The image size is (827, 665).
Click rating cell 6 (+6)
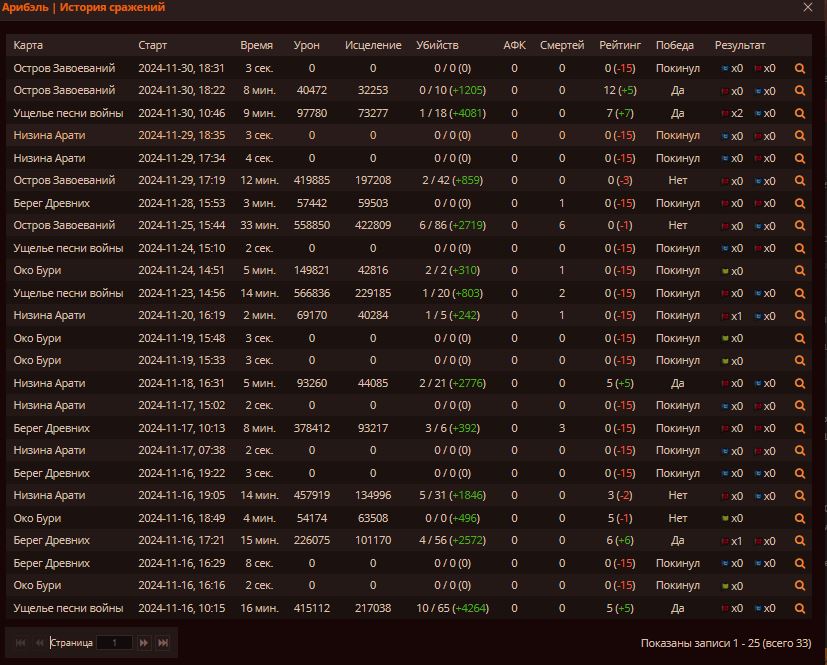coord(620,540)
